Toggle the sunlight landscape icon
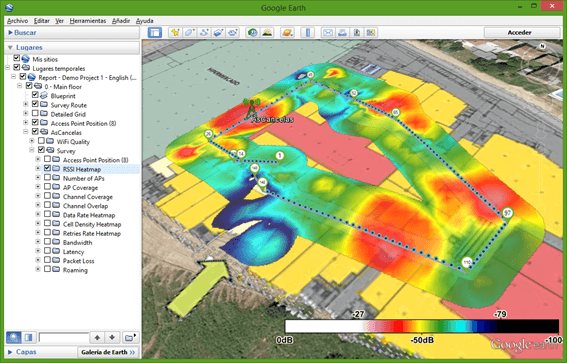The image size is (567, 363). pos(267,33)
